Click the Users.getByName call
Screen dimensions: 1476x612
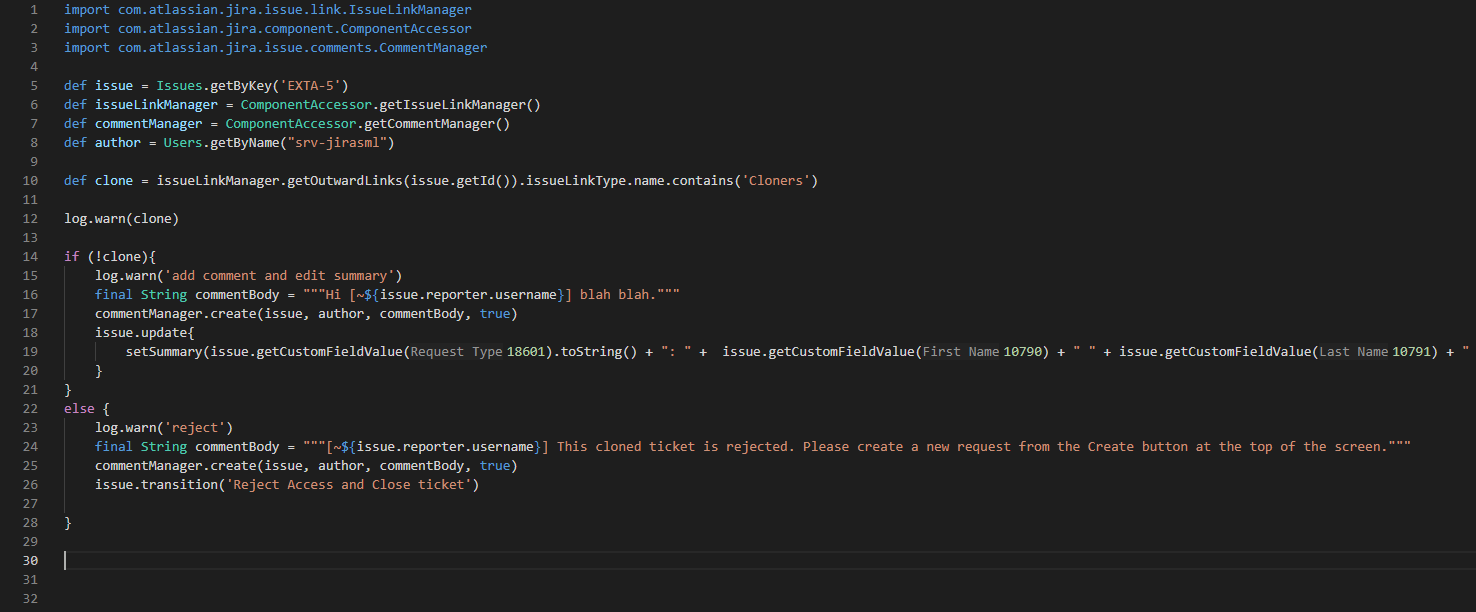pos(279,142)
